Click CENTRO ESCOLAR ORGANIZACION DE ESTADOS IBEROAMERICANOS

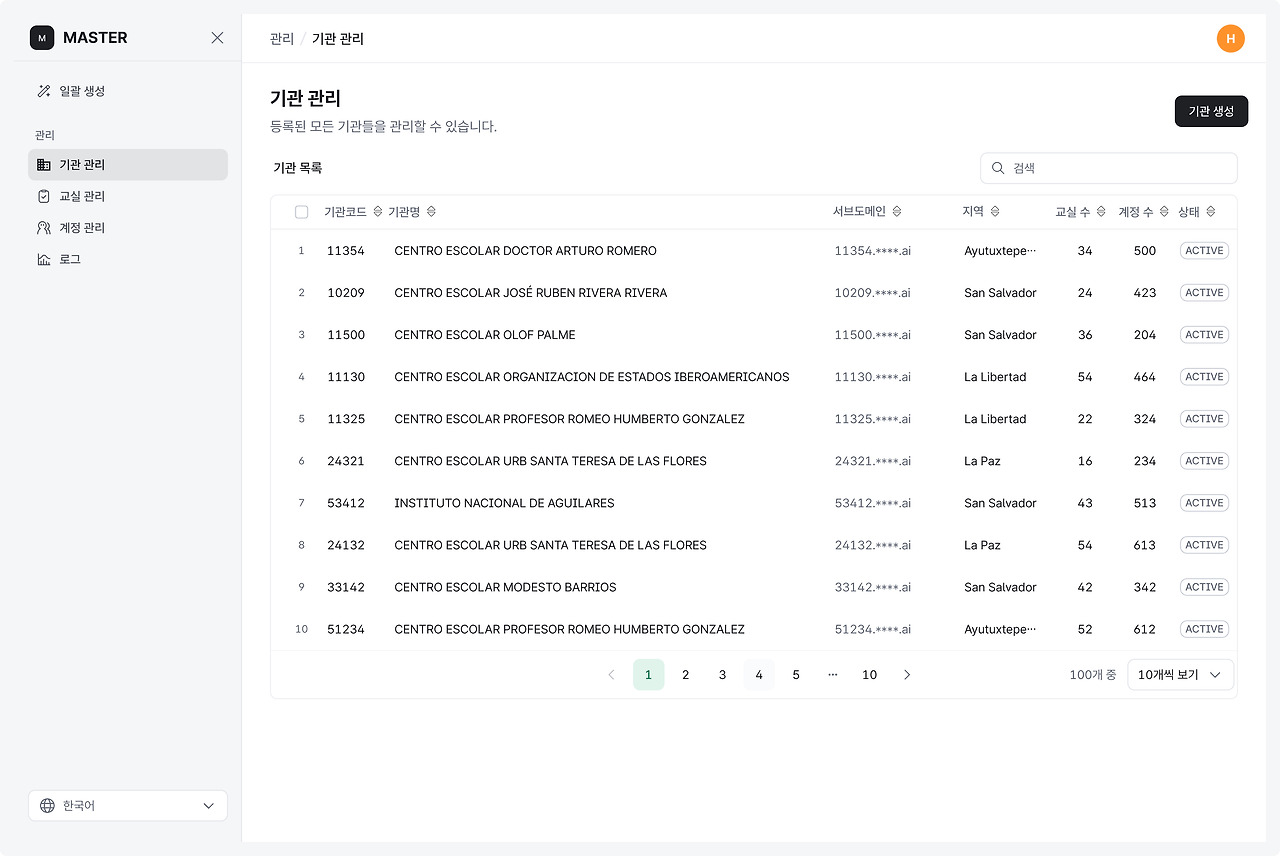[x=592, y=377]
